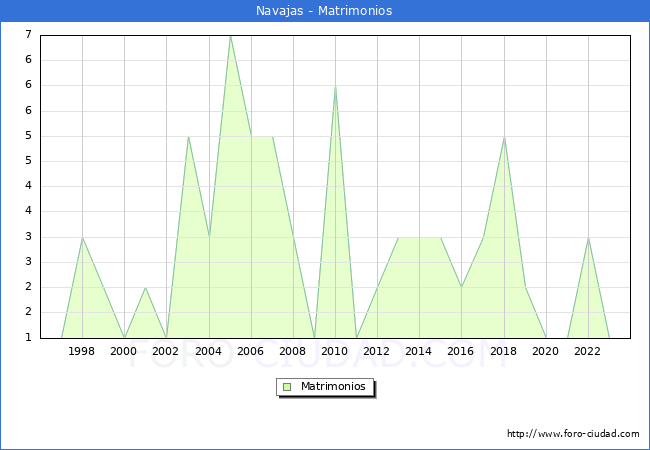Select the 2000 label on the x-axis
This screenshot has height=450, width=650.
pos(124,351)
